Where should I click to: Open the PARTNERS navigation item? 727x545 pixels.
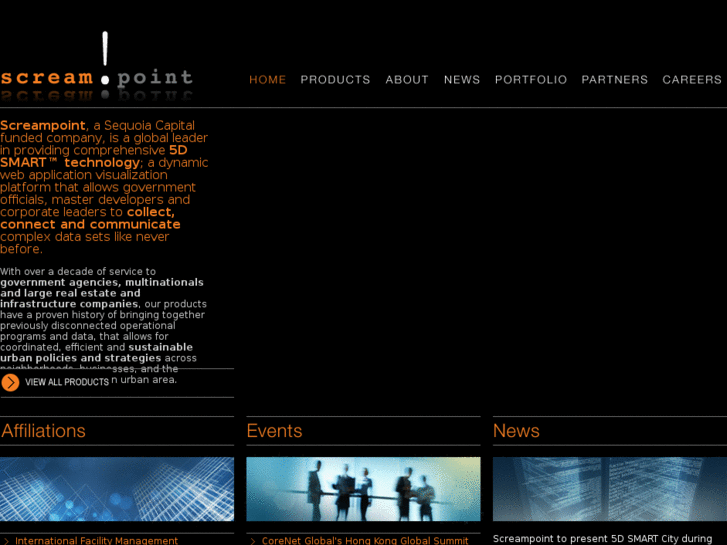(x=614, y=80)
